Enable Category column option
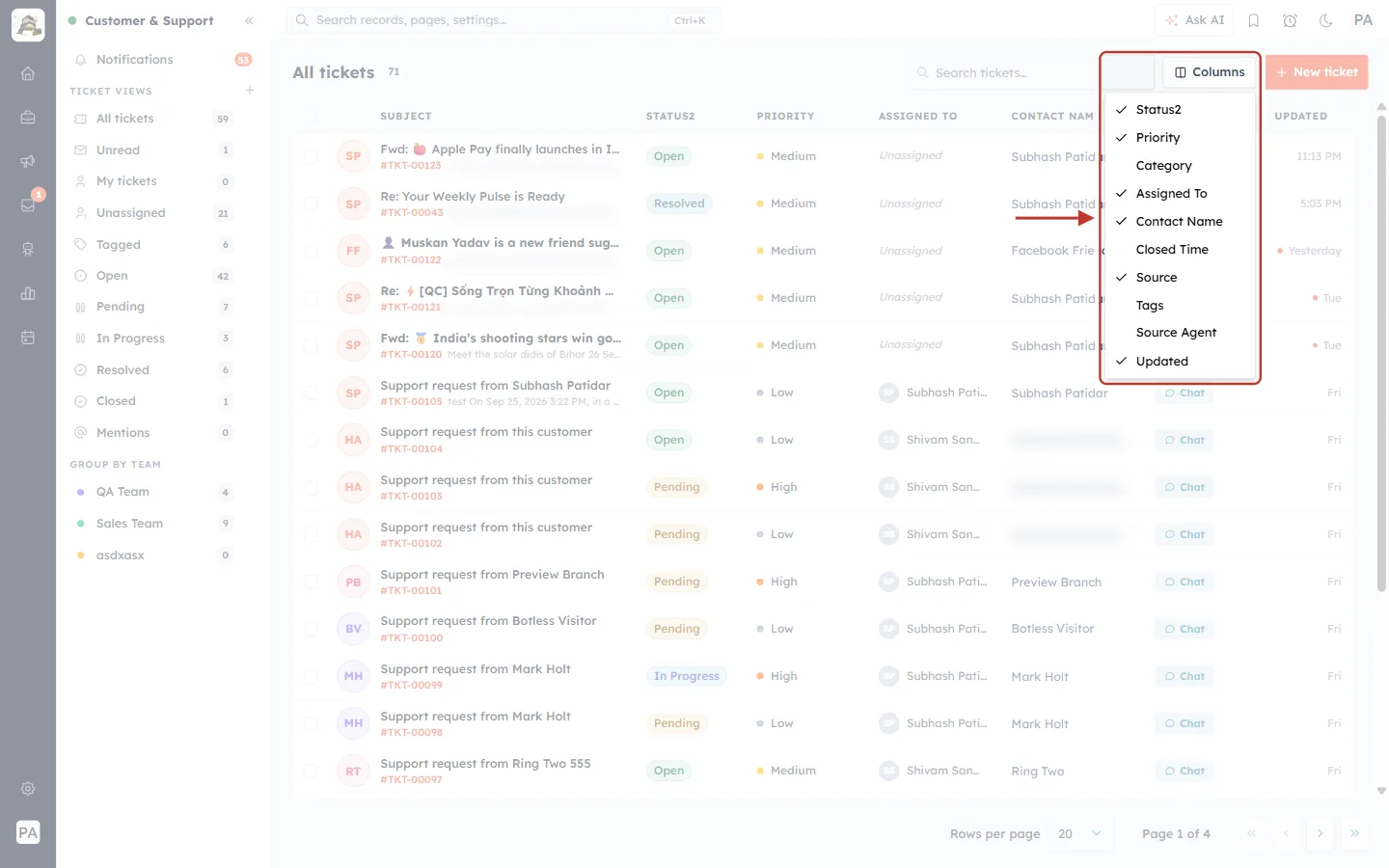The width and height of the screenshot is (1389, 868). point(1180,166)
